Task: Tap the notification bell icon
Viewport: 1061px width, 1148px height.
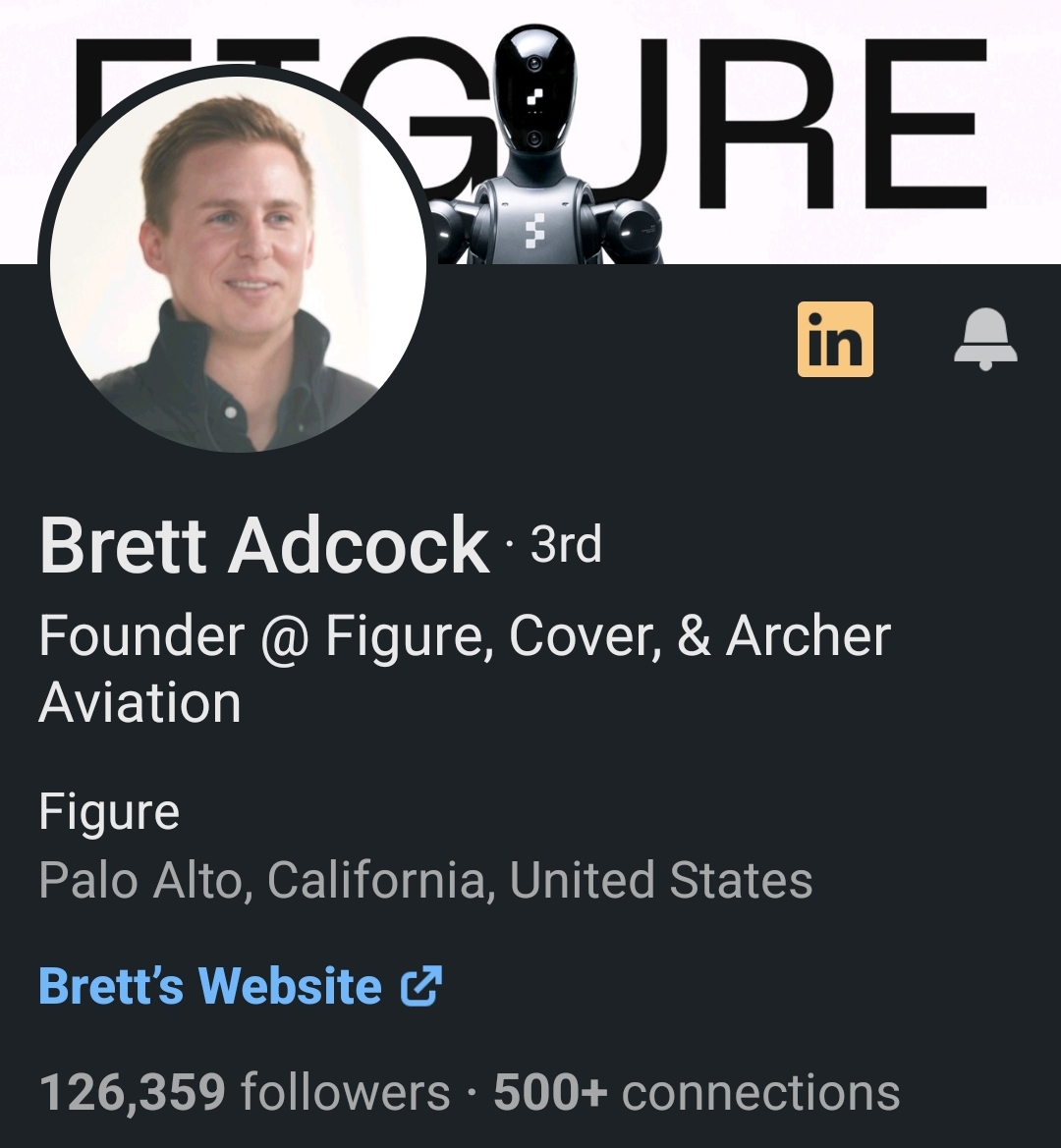Action: 985,339
